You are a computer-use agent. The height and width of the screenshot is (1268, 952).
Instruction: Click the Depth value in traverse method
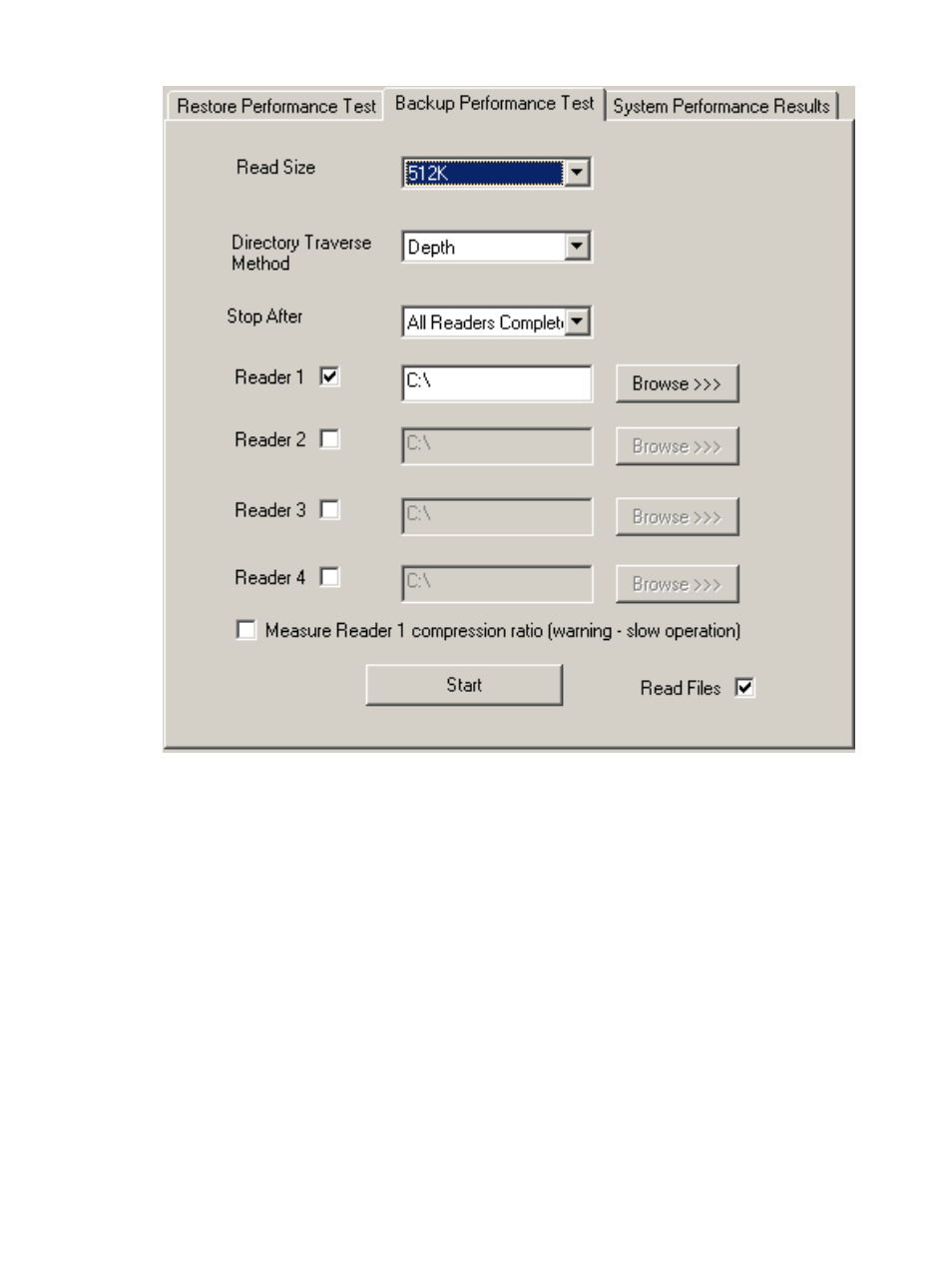(484, 247)
